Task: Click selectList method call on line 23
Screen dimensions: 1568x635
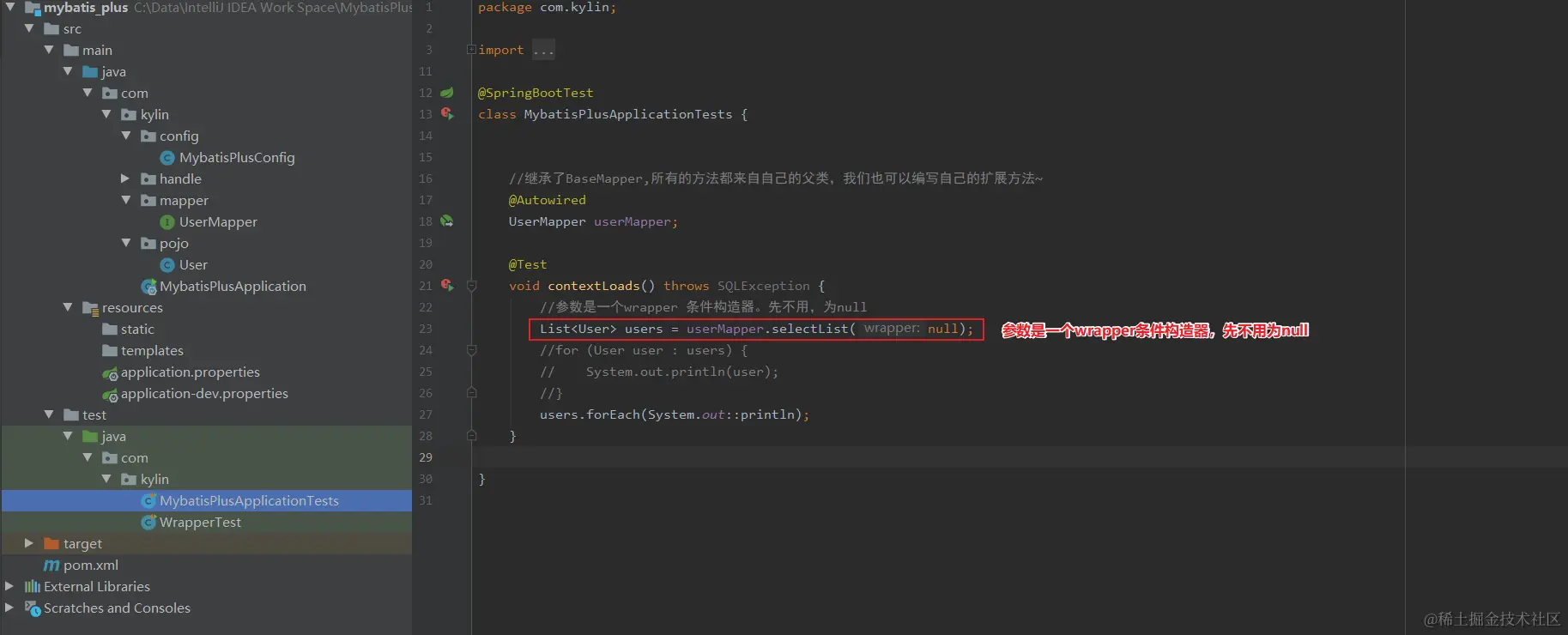Action: click(809, 329)
